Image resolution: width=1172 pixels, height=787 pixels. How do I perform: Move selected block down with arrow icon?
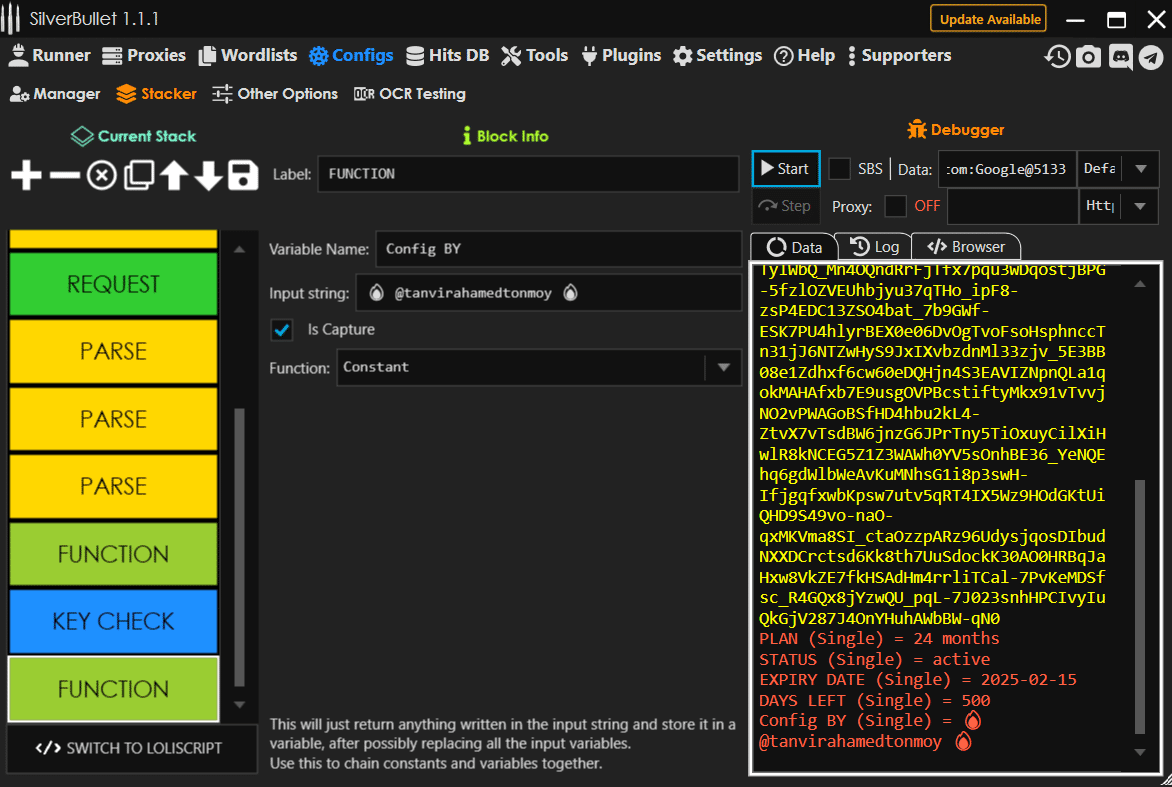coord(208,176)
